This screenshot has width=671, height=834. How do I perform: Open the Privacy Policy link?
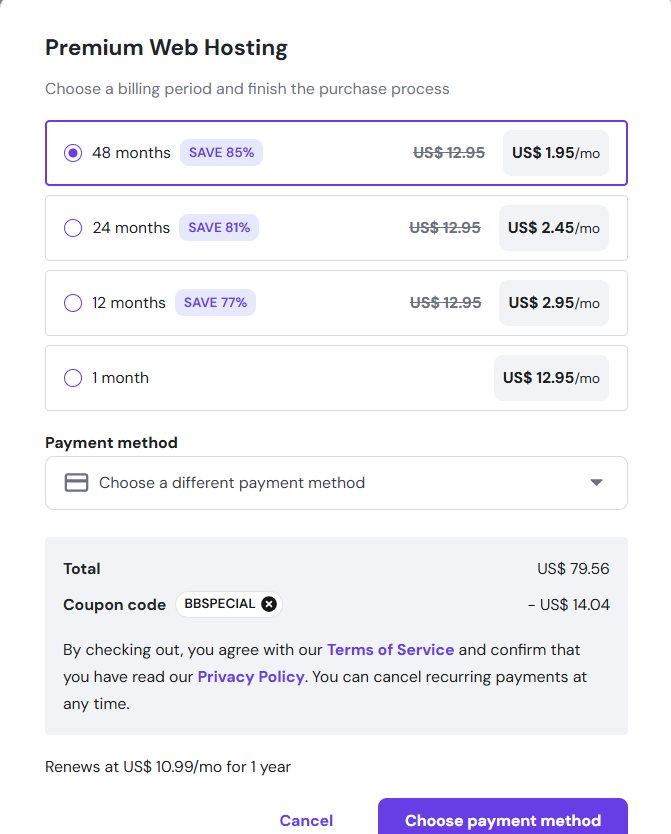[x=251, y=677]
